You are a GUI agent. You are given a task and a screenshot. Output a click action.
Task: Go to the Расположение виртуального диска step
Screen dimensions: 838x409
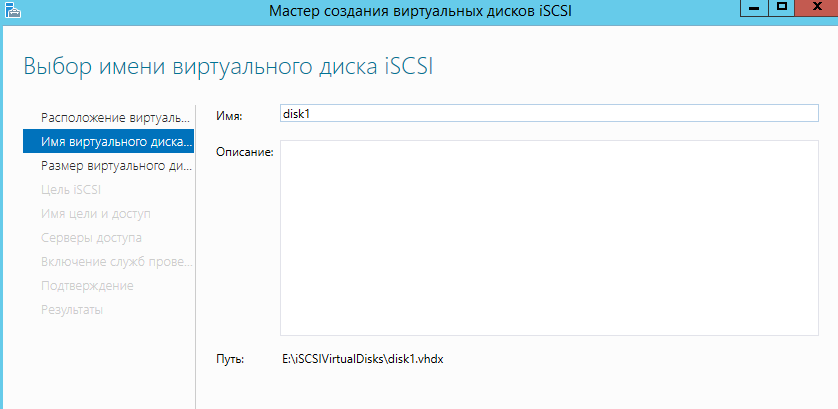[114, 118]
